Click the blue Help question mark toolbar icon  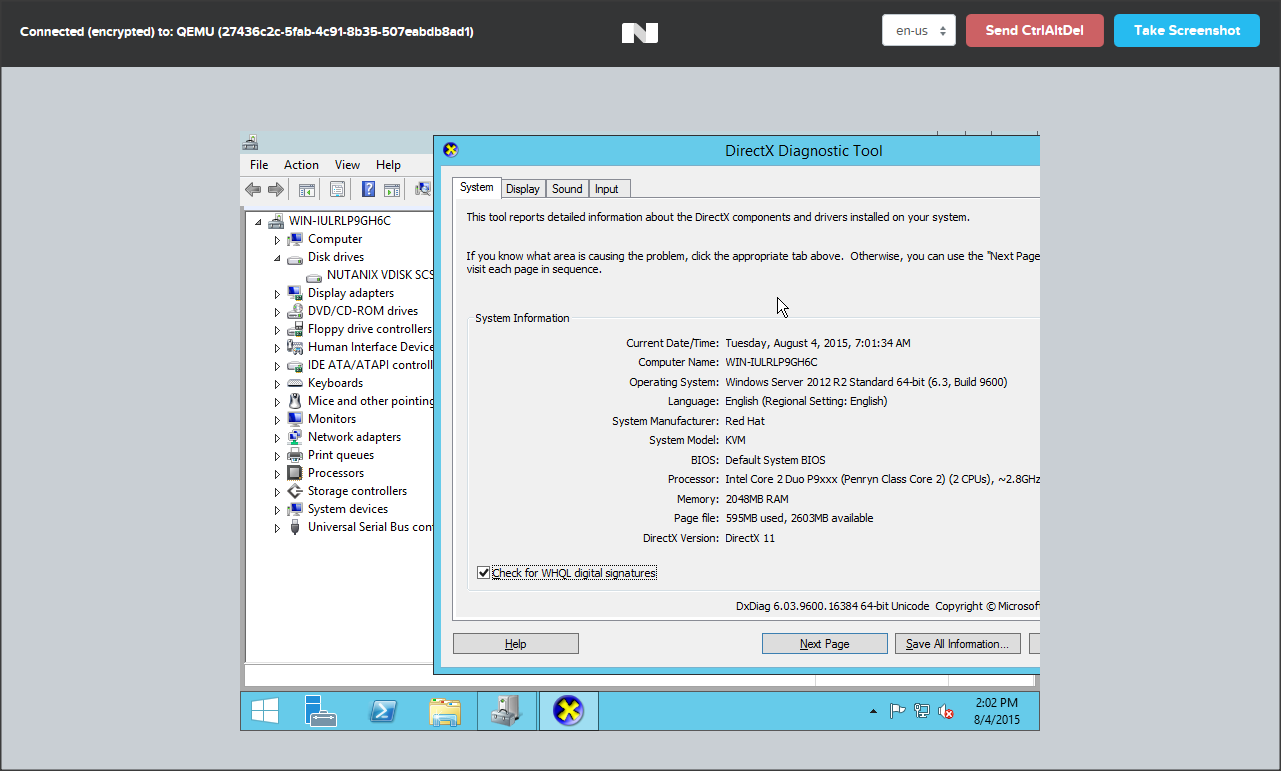368,190
